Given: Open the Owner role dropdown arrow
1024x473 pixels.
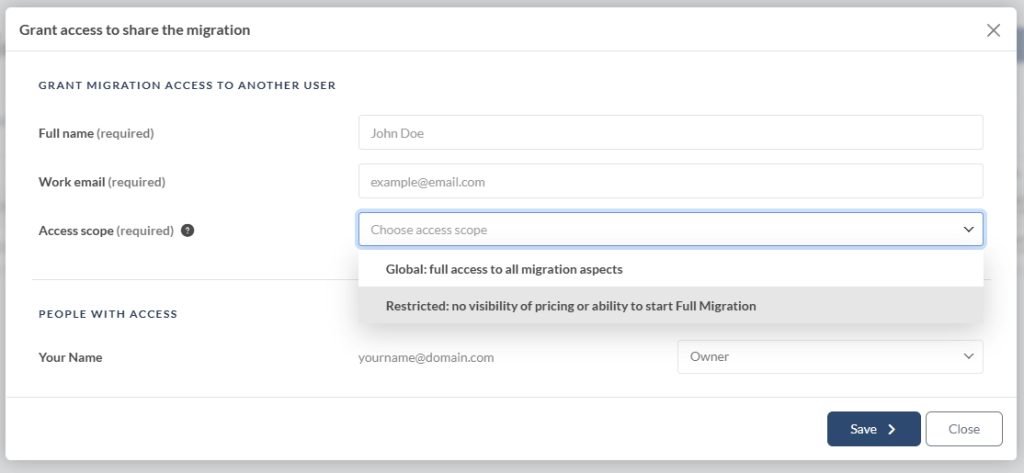Looking at the screenshot, I should 968,357.
